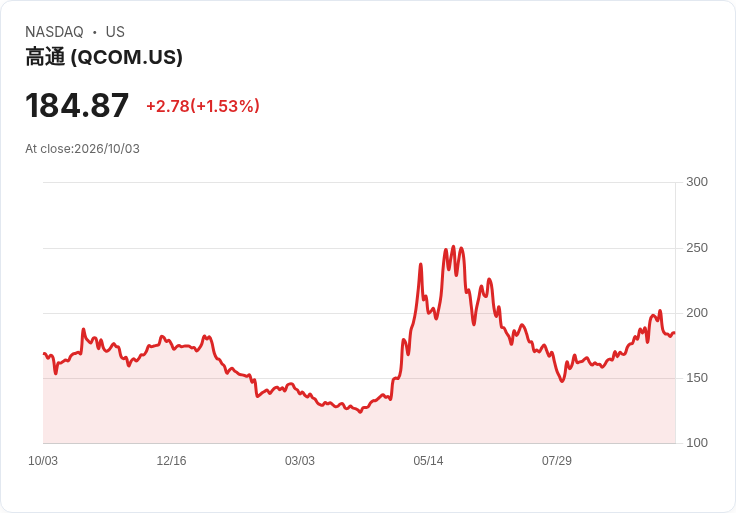Click the 12/16 date axis label
The width and height of the screenshot is (736, 513).
(171, 460)
